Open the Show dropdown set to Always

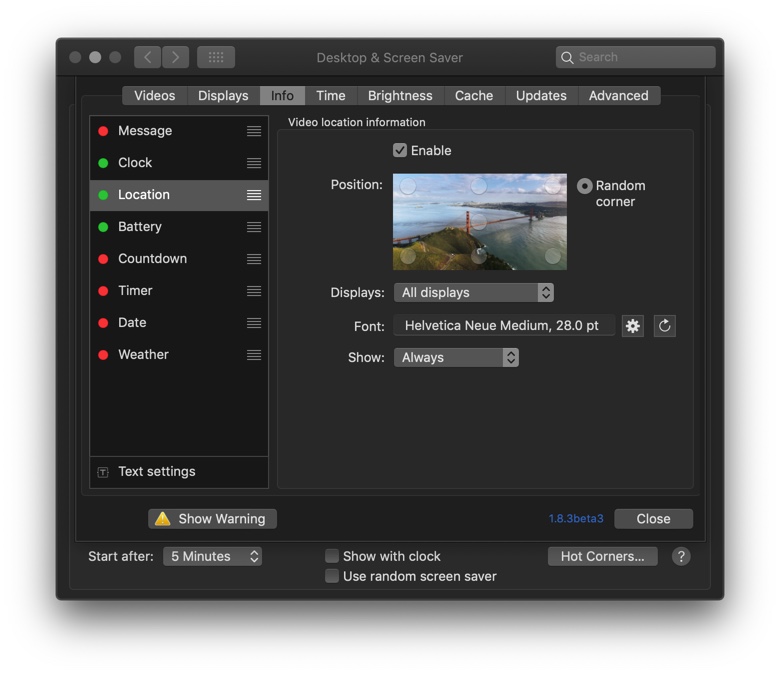click(x=456, y=358)
